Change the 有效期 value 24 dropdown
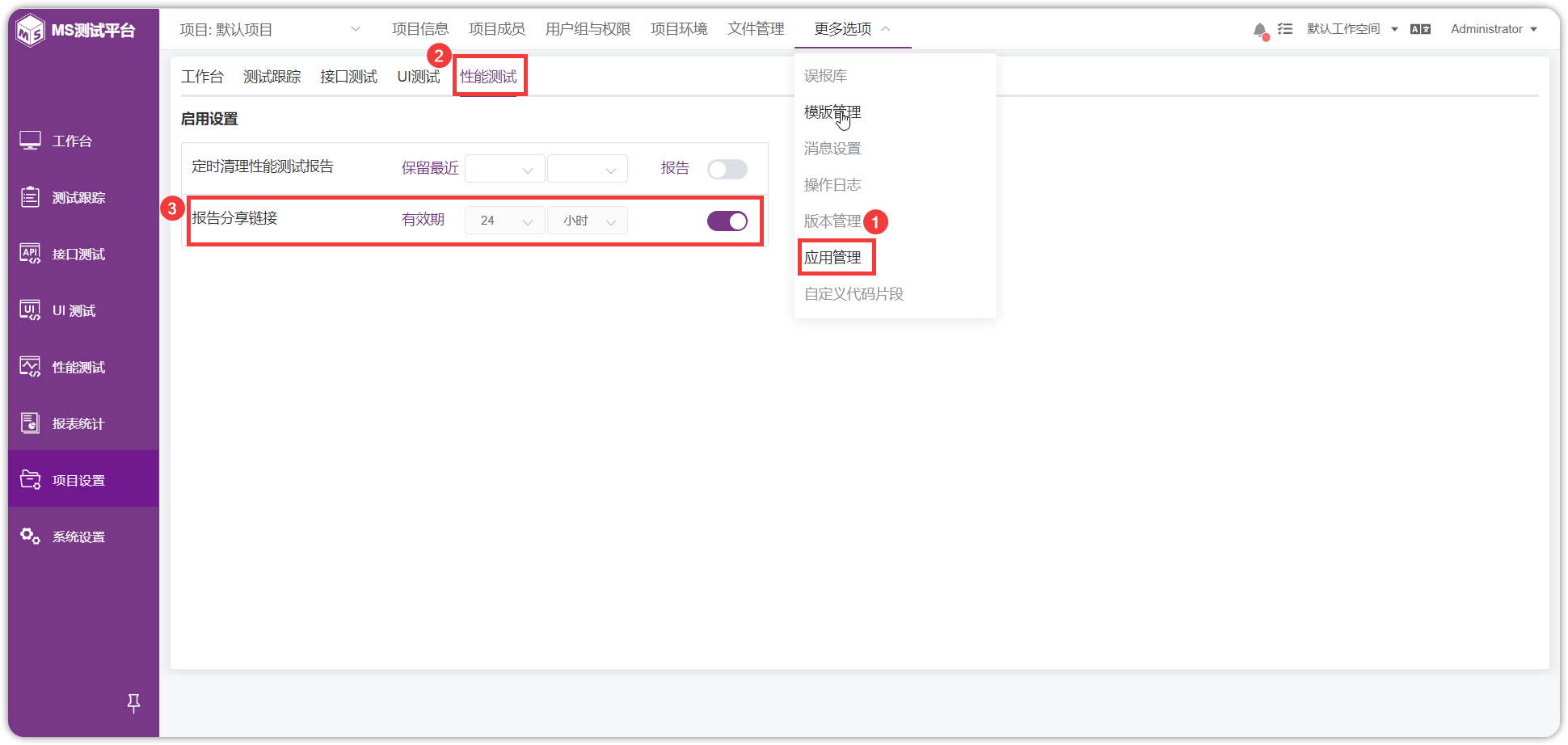The image size is (1568, 745). click(504, 221)
